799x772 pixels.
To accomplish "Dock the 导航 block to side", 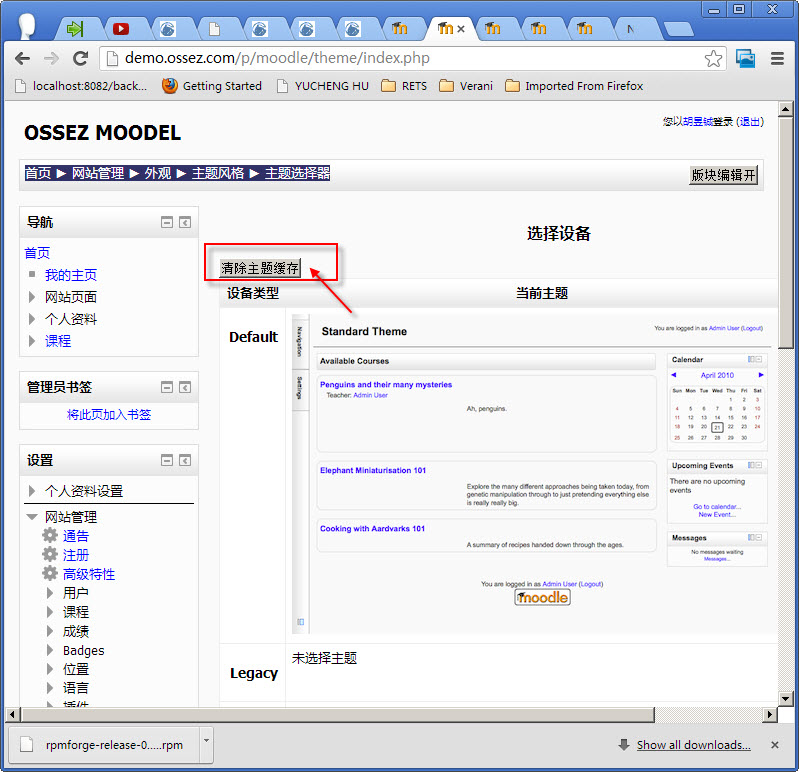I will 185,222.
